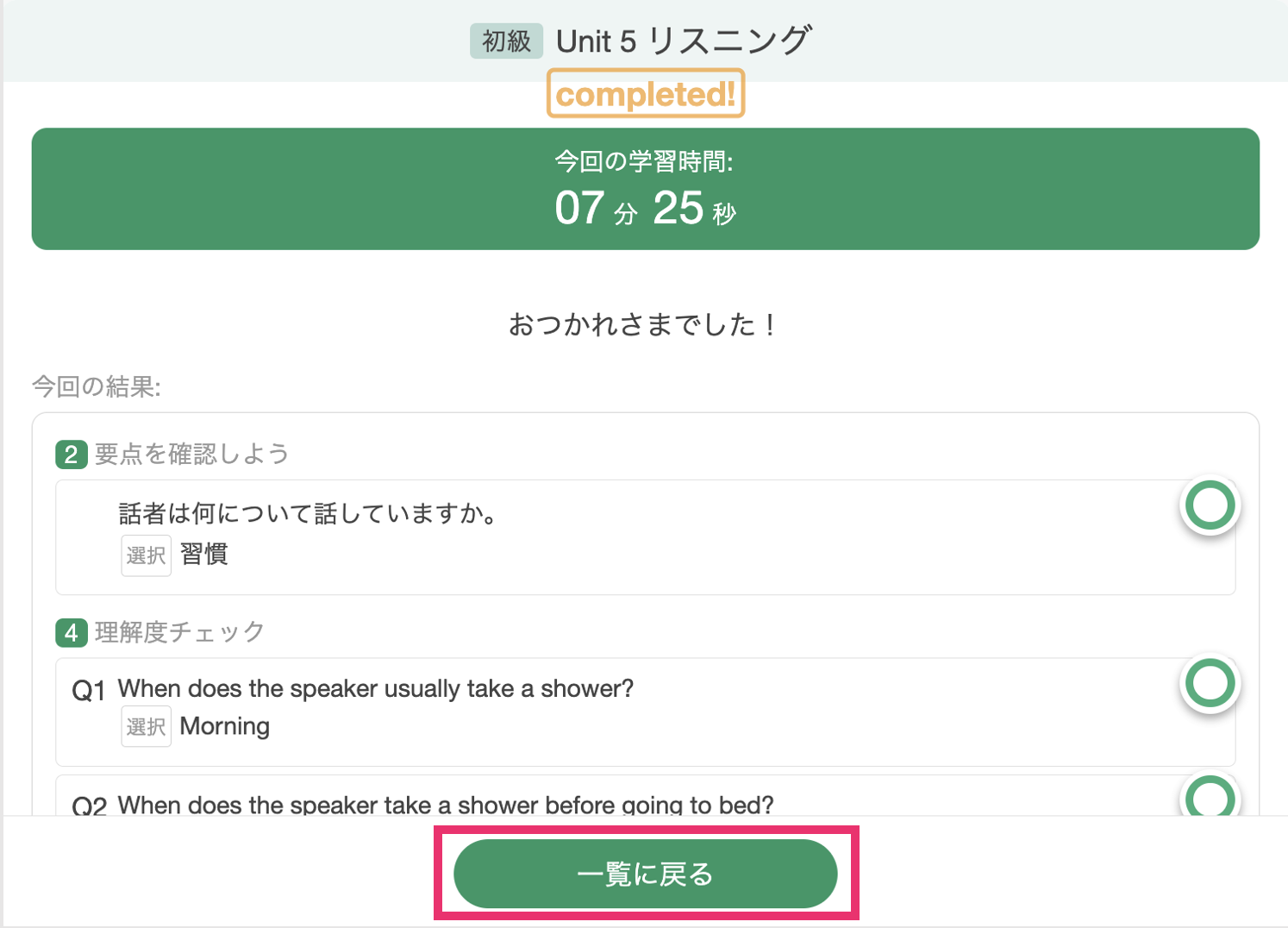This screenshot has height=928, width=1288.
Task: Click the correct-answer circle for 話者は何について question
Action: (1210, 505)
